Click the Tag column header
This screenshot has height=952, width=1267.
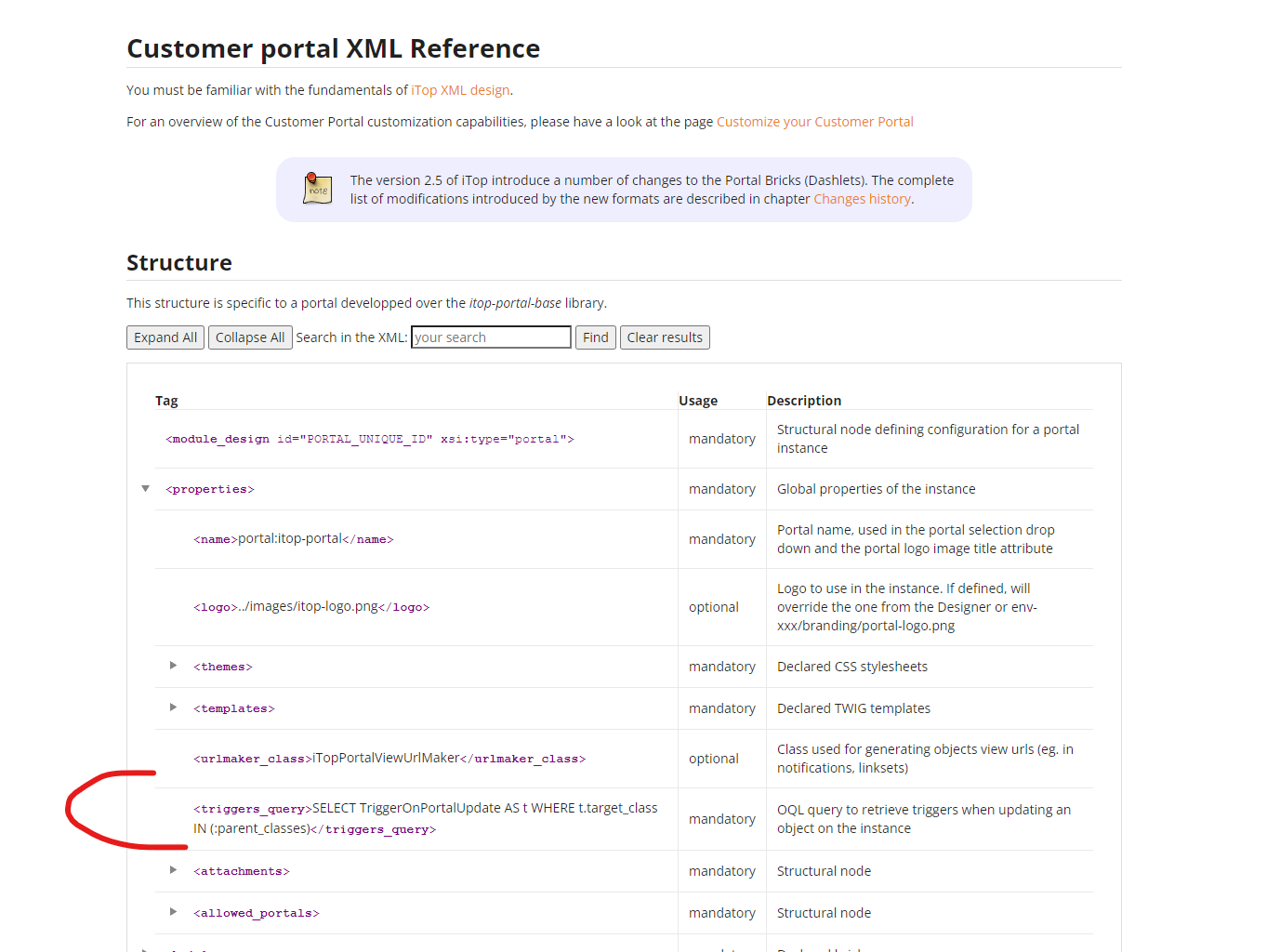coord(166,401)
